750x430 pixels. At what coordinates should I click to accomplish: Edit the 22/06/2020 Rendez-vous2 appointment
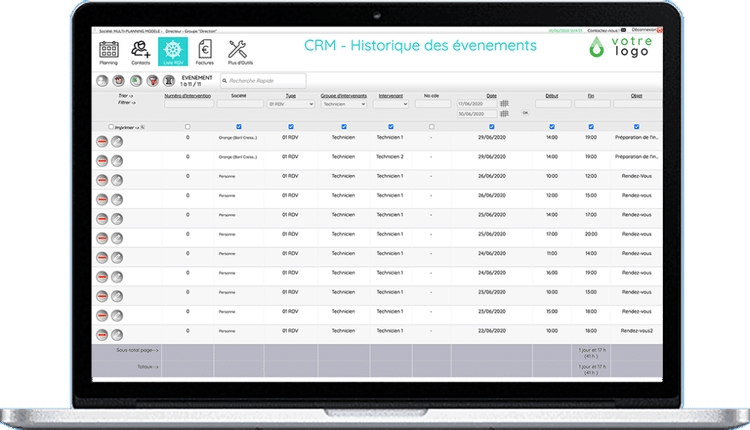point(117,335)
